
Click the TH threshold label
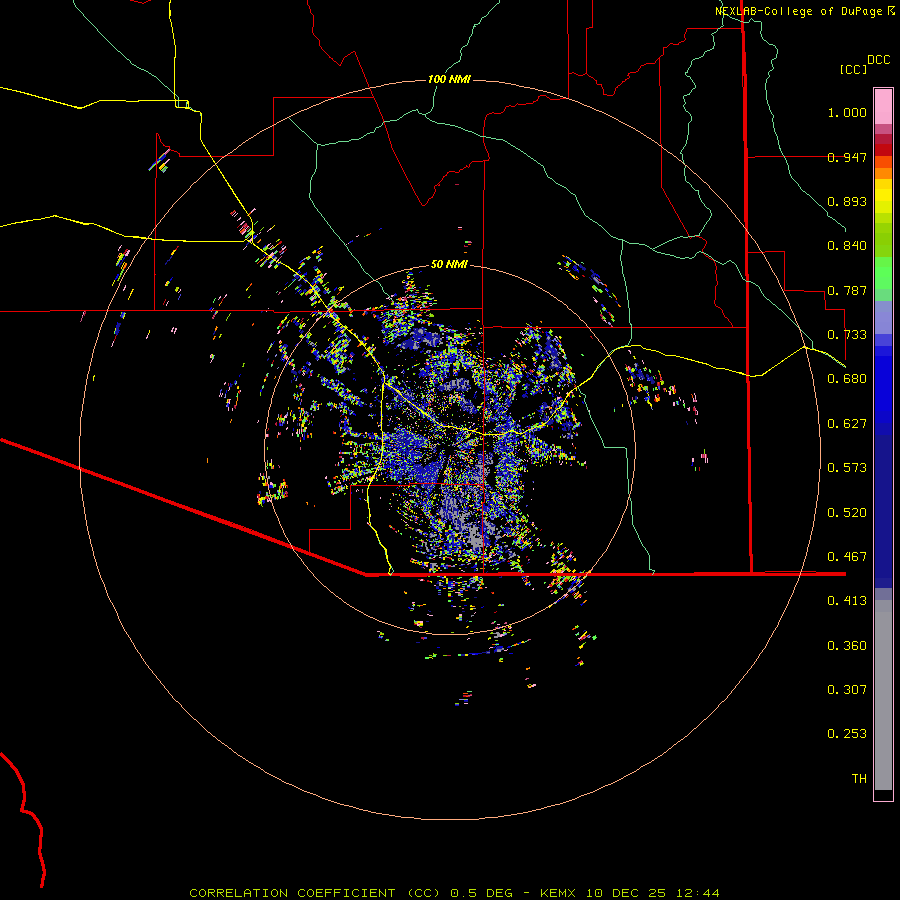(859, 779)
